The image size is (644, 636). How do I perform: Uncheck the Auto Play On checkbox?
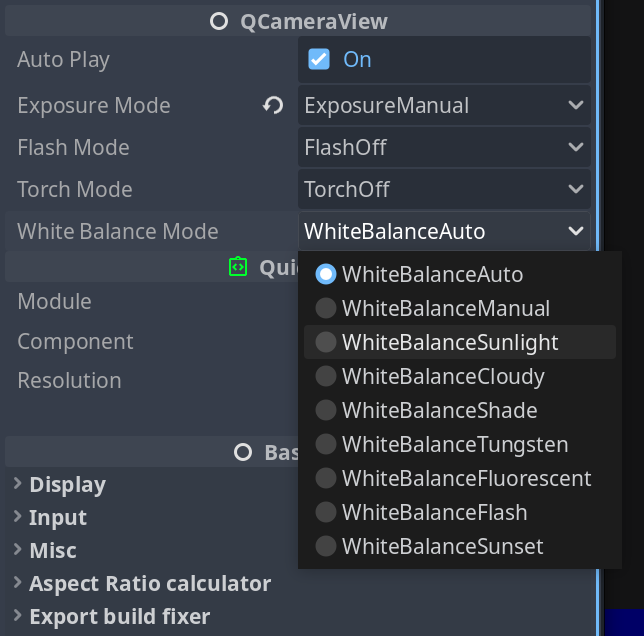tap(319, 60)
